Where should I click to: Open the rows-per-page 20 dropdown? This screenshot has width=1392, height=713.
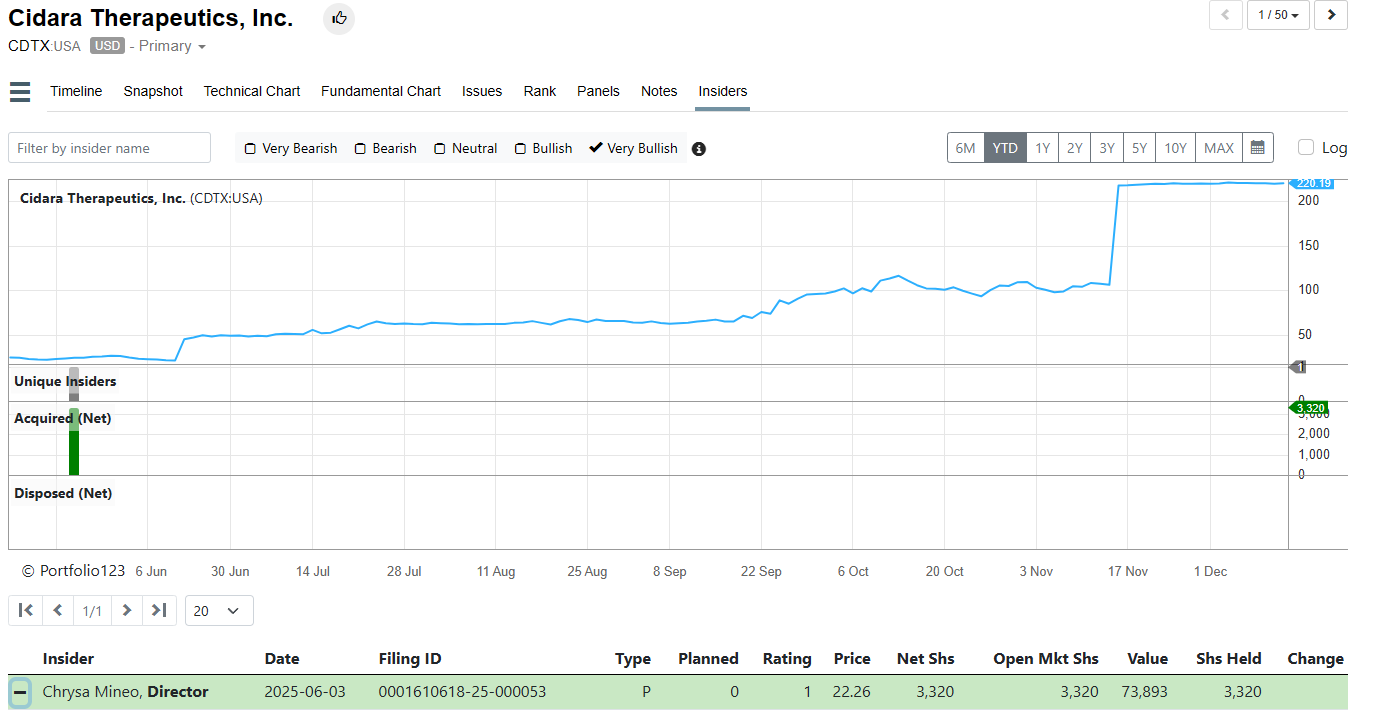pos(218,610)
